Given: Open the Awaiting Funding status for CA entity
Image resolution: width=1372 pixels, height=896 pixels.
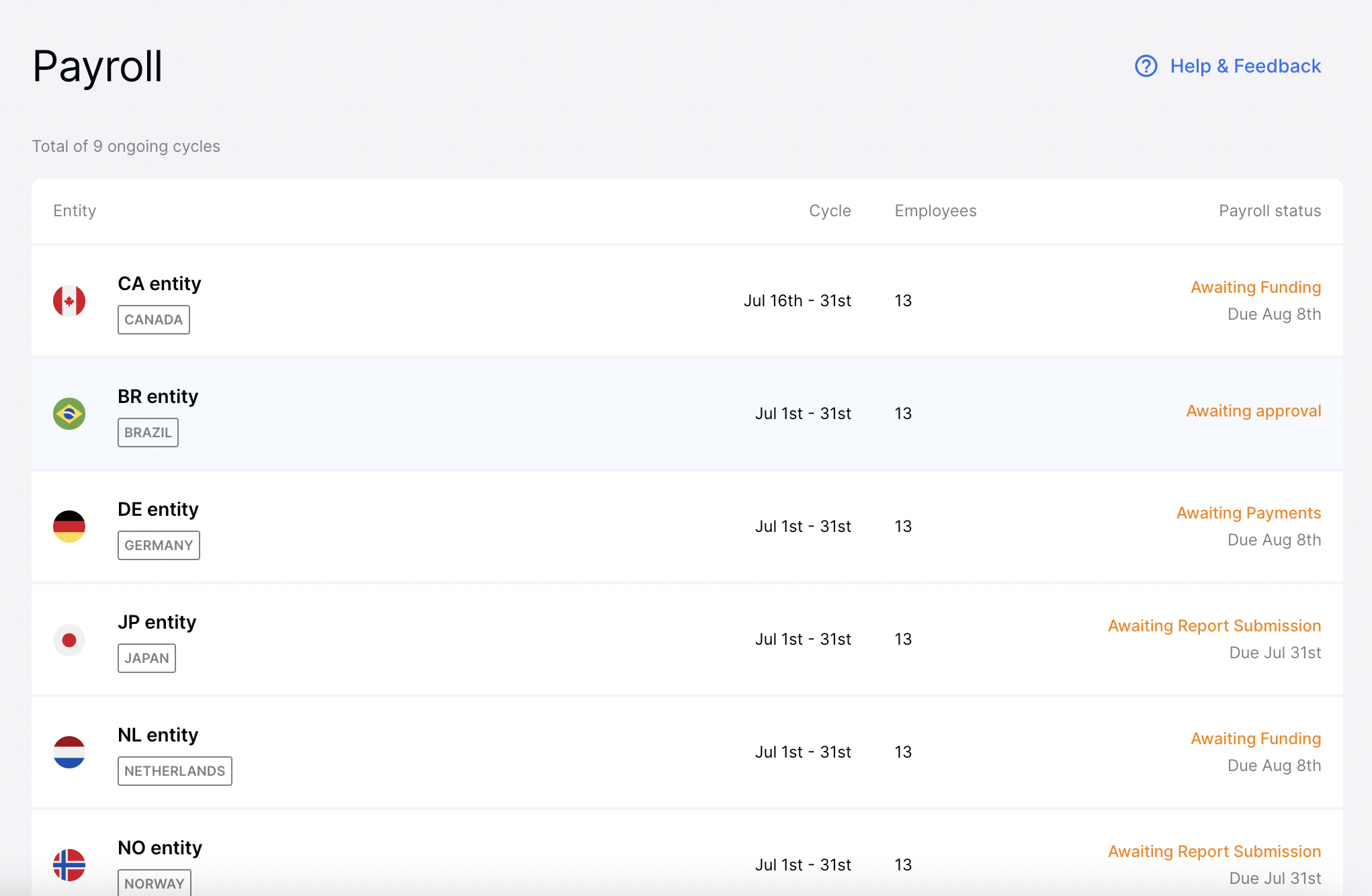Looking at the screenshot, I should [x=1256, y=287].
